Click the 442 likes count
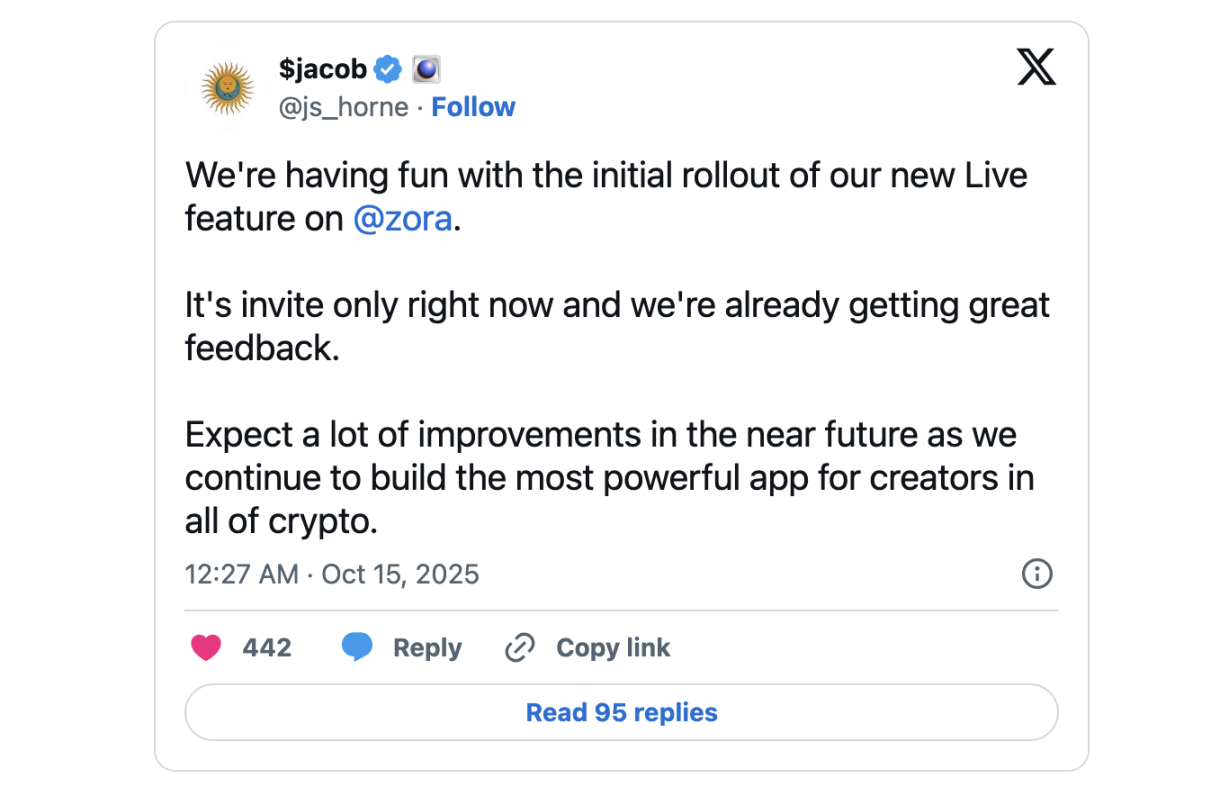Viewport: 1211px width, 796px height. tap(267, 648)
